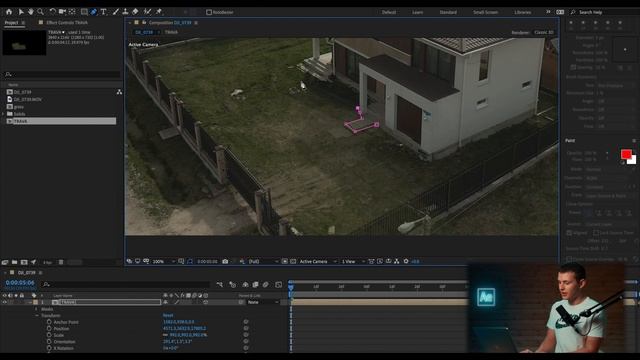Open the 1 View layout dropdown
Viewport: 640px width, 360px height.
point(353,261)
